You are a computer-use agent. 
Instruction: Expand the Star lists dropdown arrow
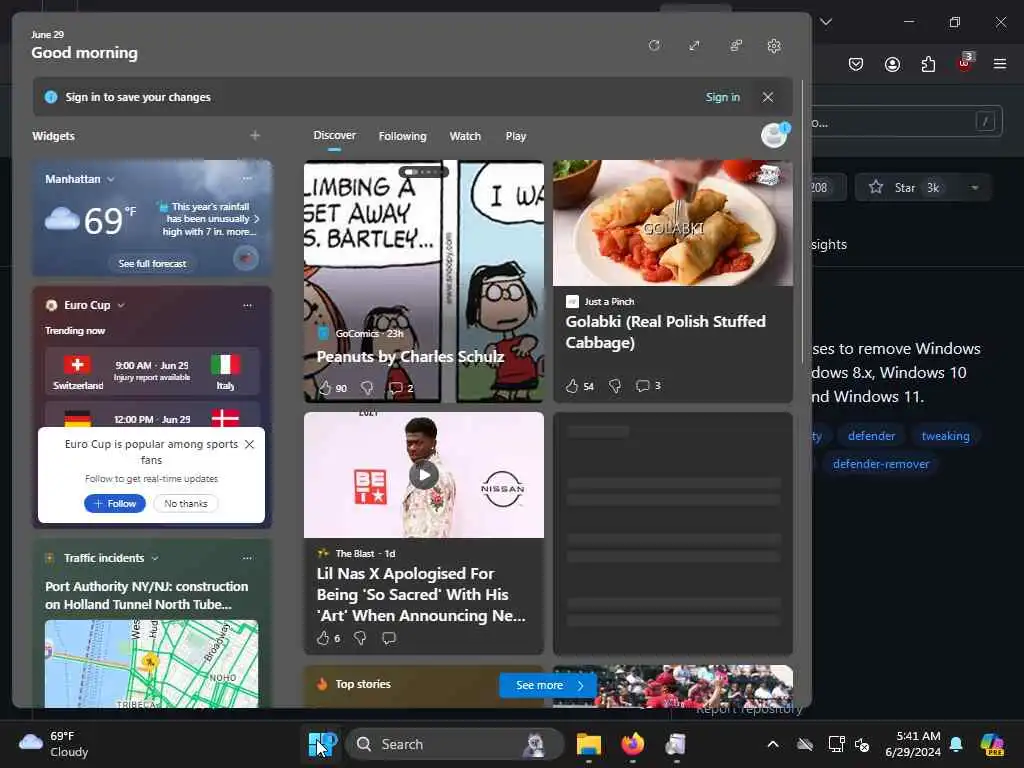click(x=974, y=187)
